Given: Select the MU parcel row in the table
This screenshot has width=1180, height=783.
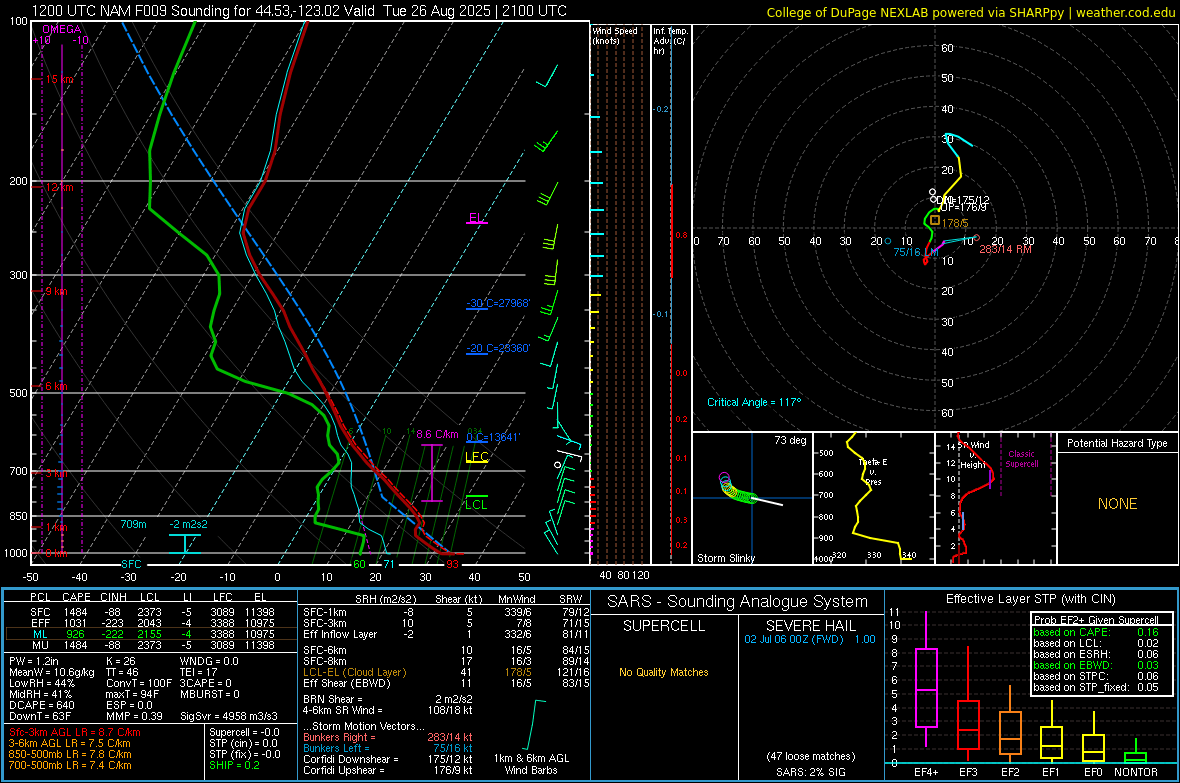Looking at the screenshot, I should coord(151,645).
